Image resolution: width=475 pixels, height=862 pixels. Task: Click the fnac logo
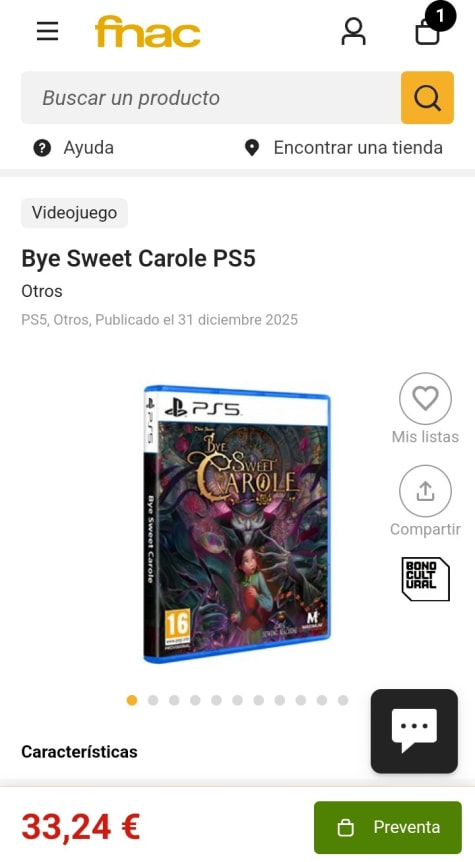(147, 31)
